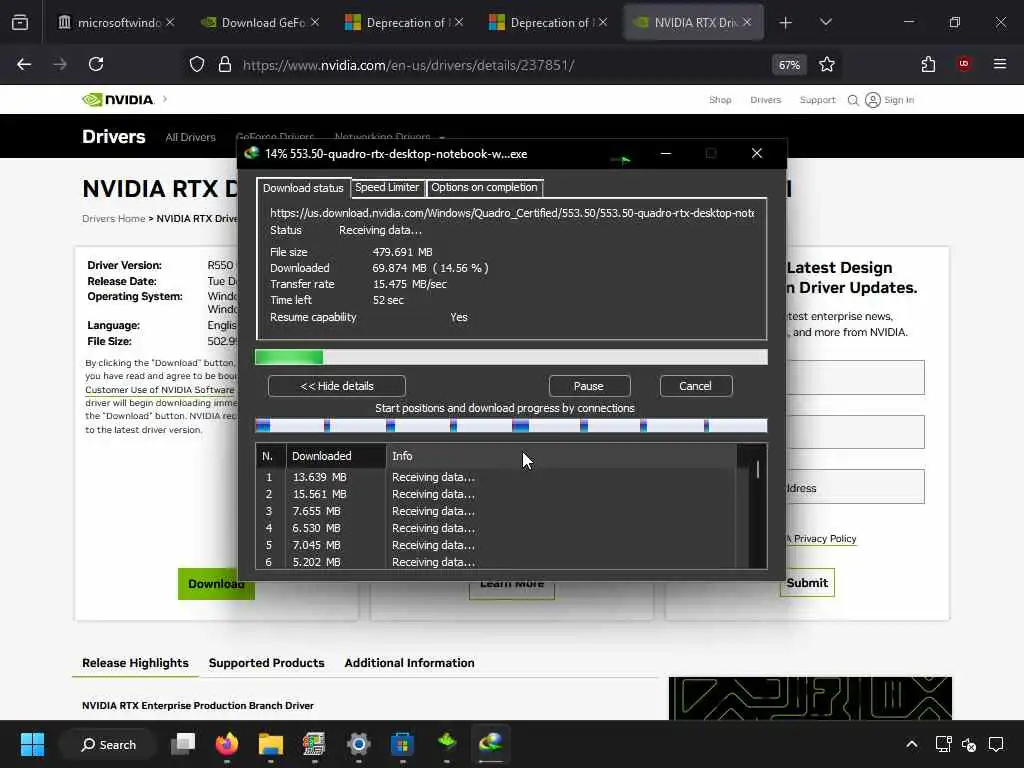Click the site padlock security icon

tap(225, 65)
